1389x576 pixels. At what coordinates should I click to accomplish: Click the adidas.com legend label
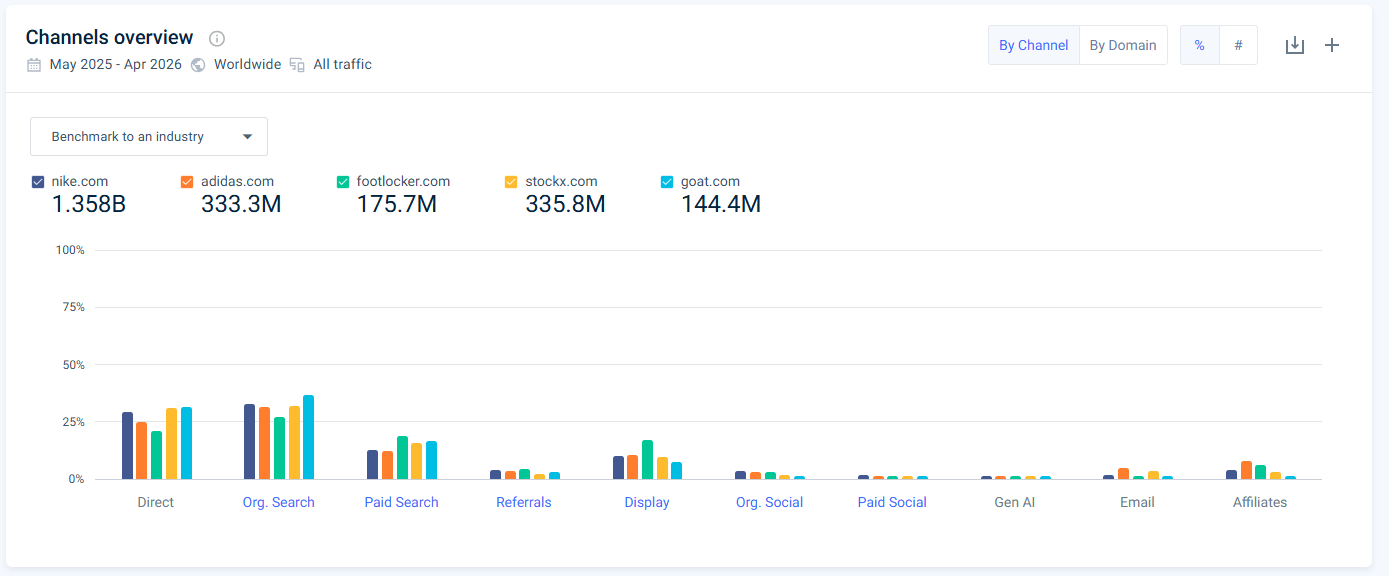click(237, 182)
